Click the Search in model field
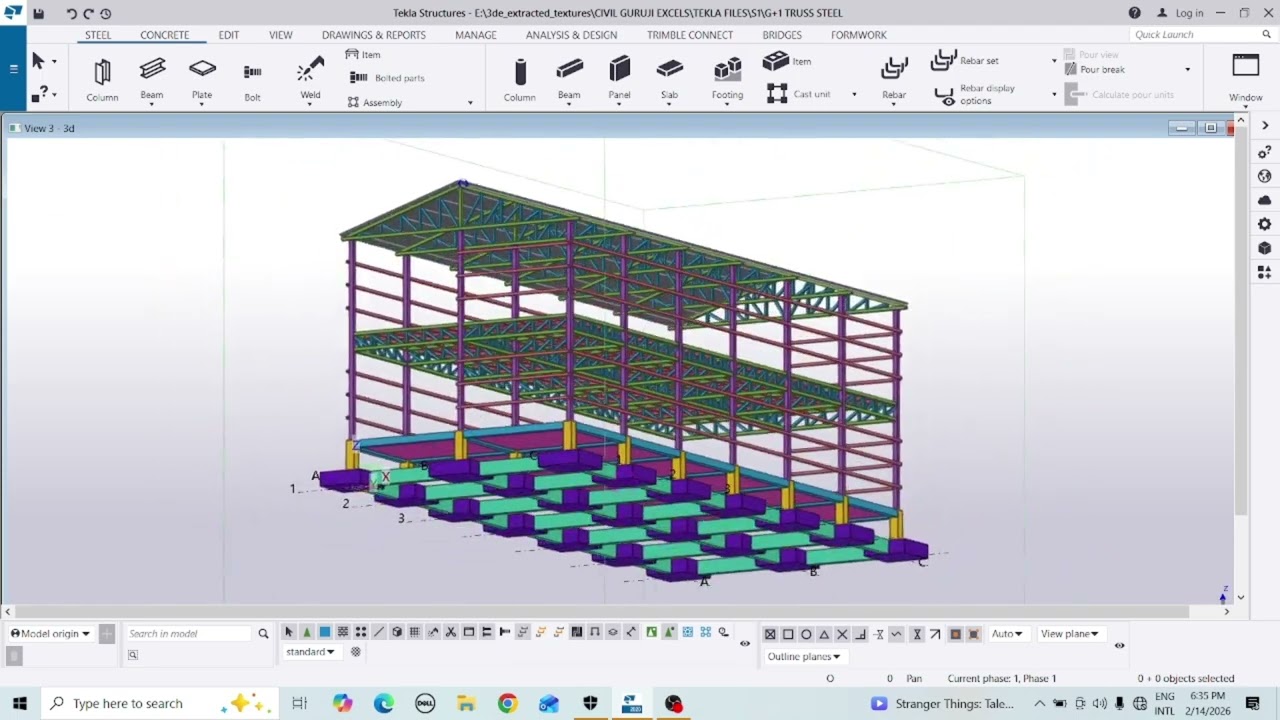 tap(188, 633)
